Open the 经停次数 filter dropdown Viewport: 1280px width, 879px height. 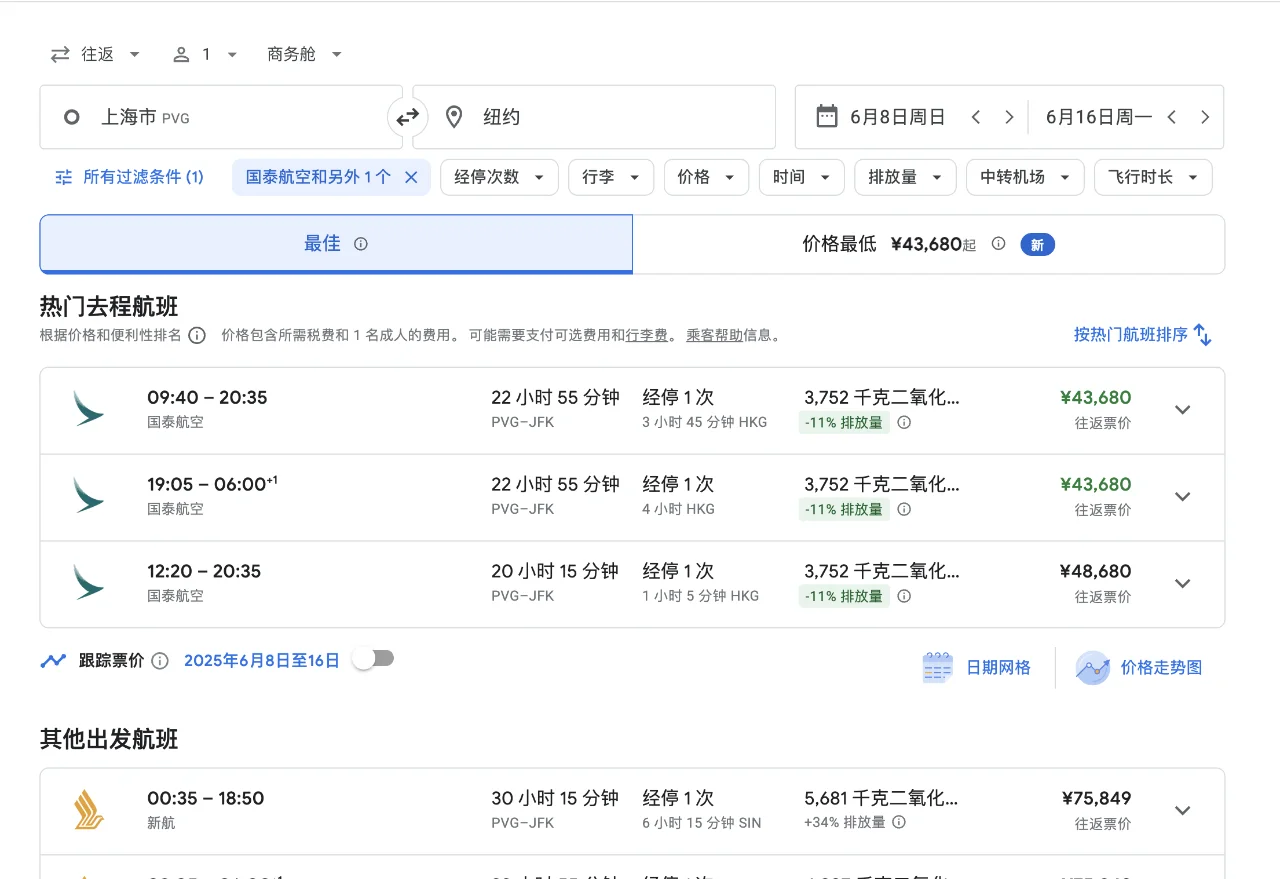click(x=499, y=176)
